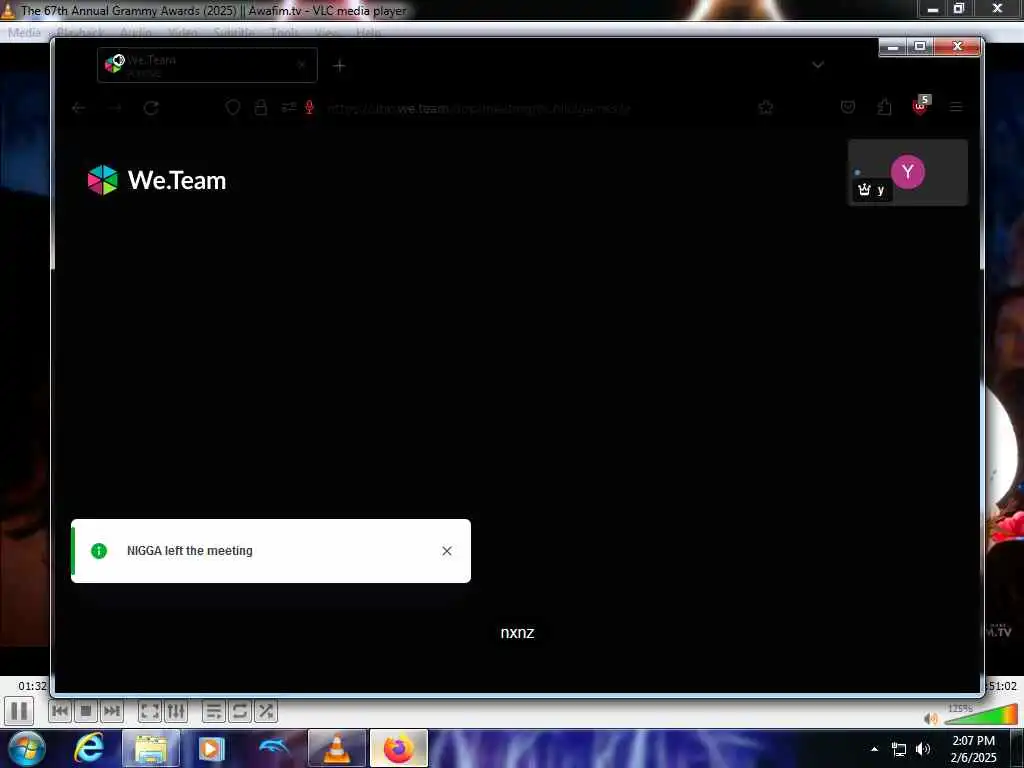Open the VLC Media menu
Screen dimensions: 1024x768
point(24,32)
